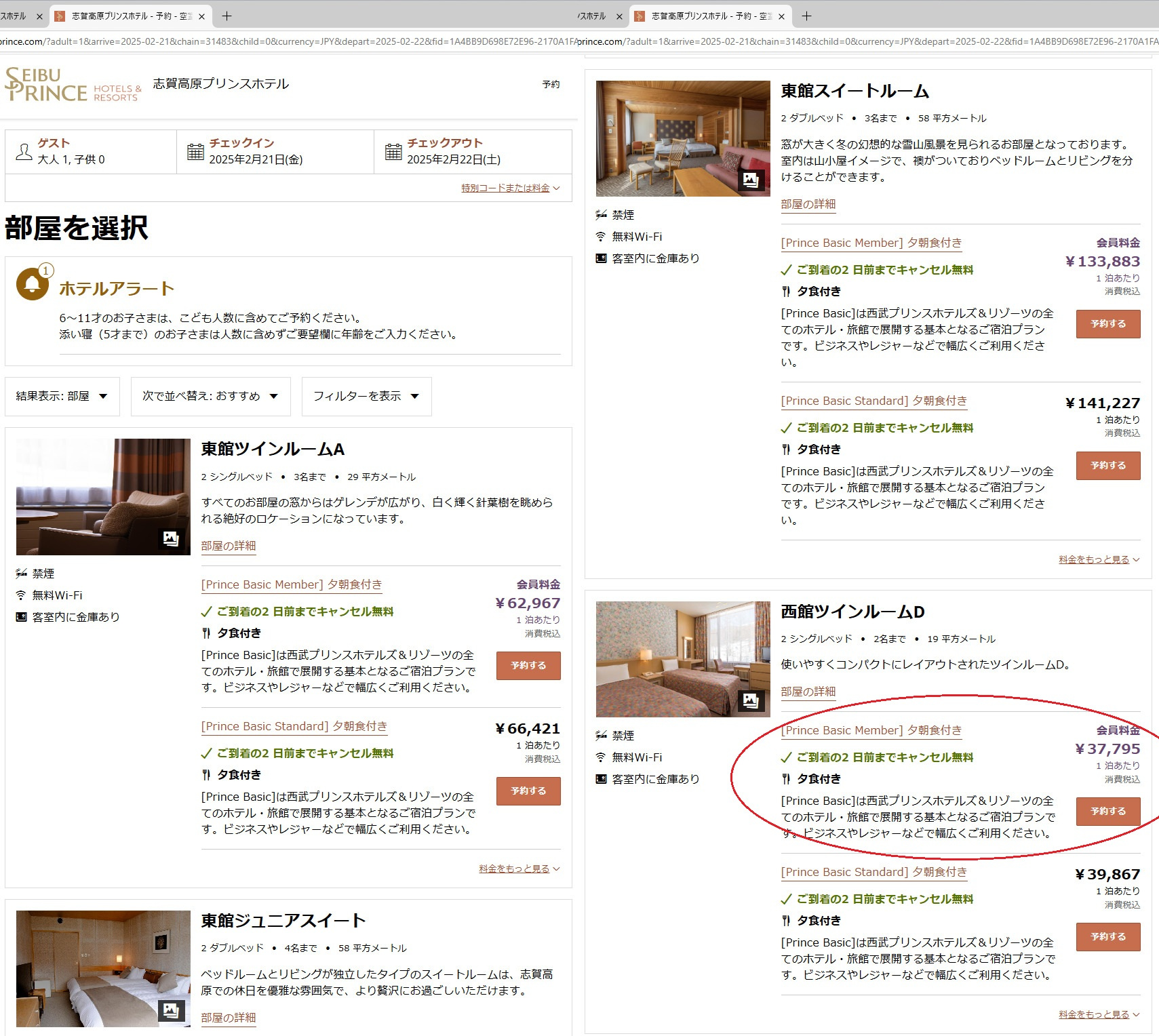The height and width of the screenshot is (1036, 1159).
Task: Open the 結果表示: 部屋 dropdown
Action: pyautogui.click(x=62, y=396)
